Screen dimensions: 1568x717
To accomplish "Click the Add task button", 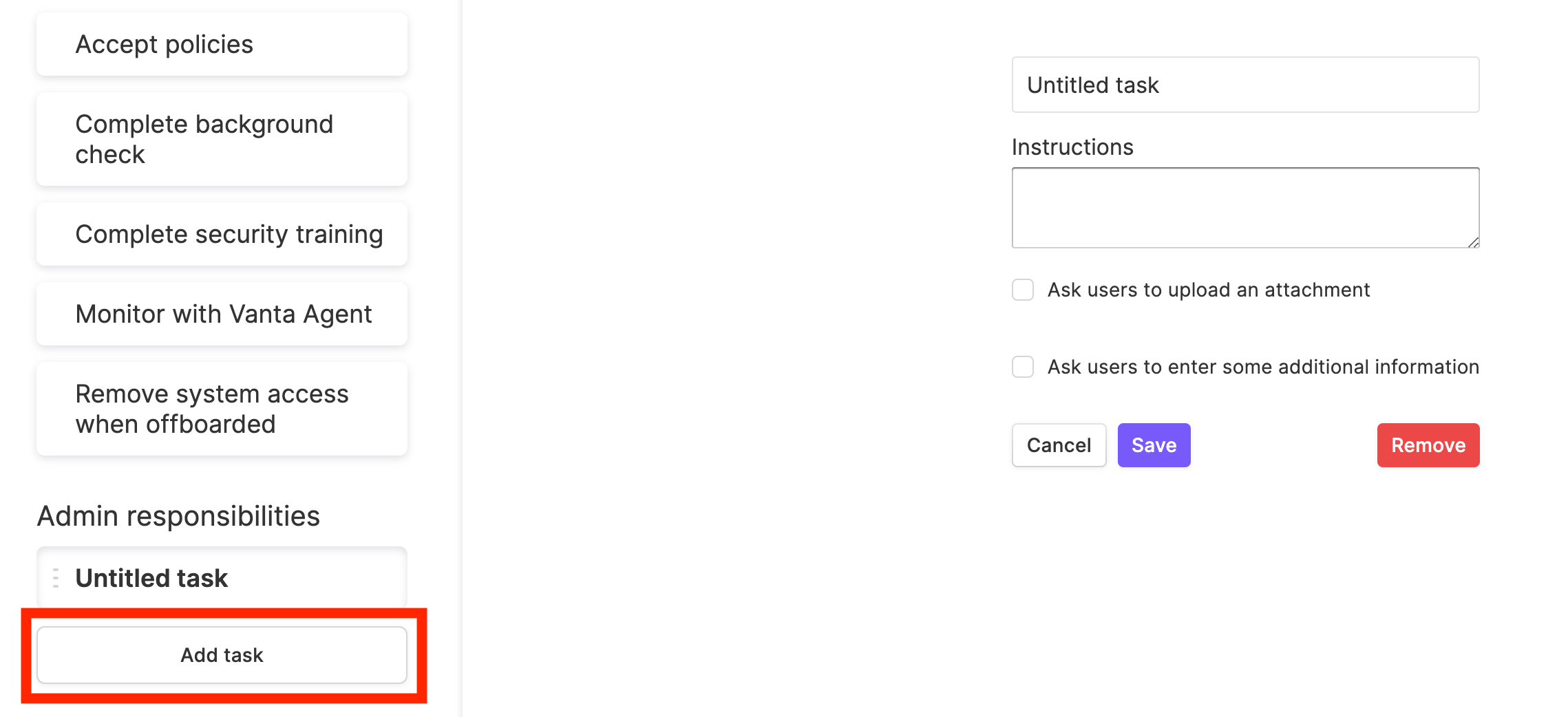I will pos(222,655).
